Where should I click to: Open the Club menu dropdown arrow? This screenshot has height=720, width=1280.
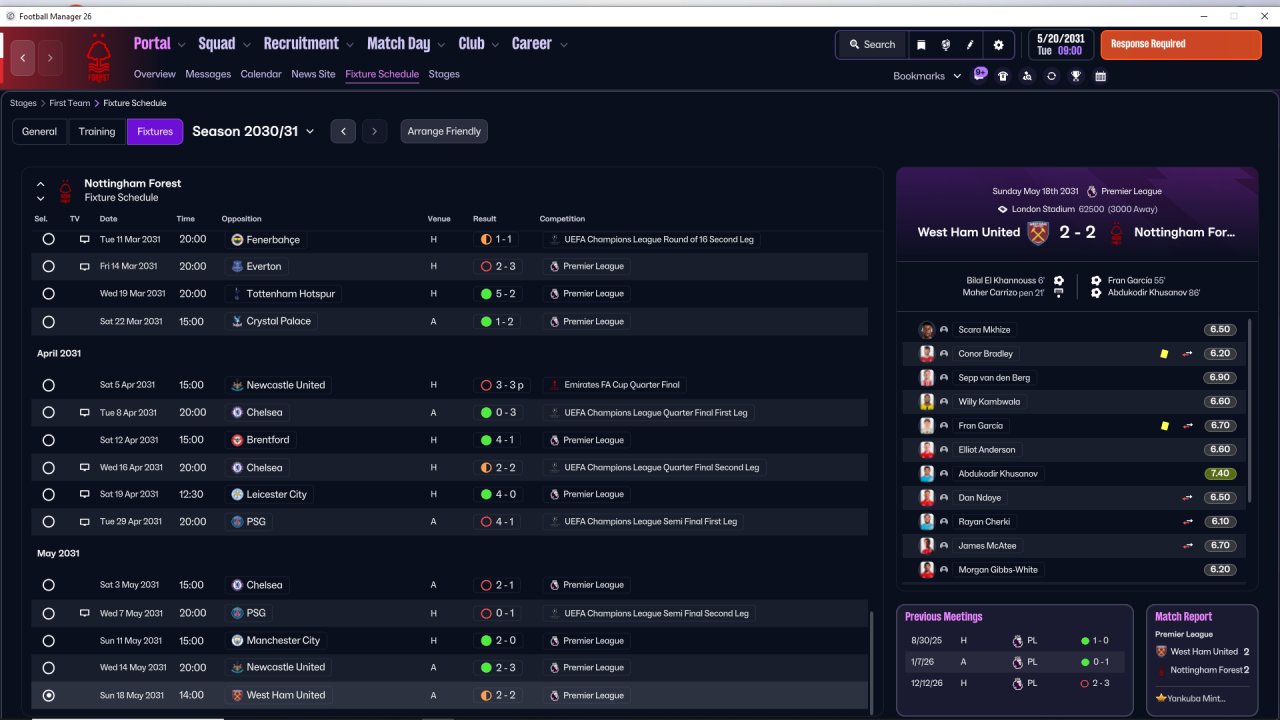494,45
